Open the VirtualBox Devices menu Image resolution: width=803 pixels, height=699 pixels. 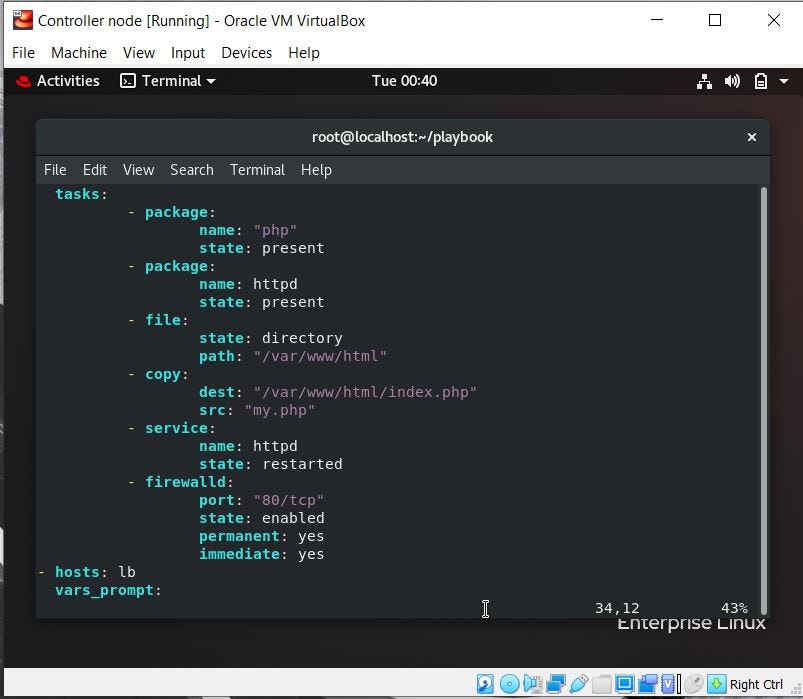point(246,53)
